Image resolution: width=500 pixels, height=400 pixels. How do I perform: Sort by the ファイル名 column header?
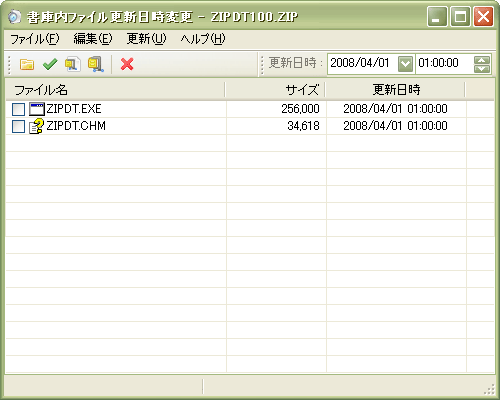coord(115,90)
